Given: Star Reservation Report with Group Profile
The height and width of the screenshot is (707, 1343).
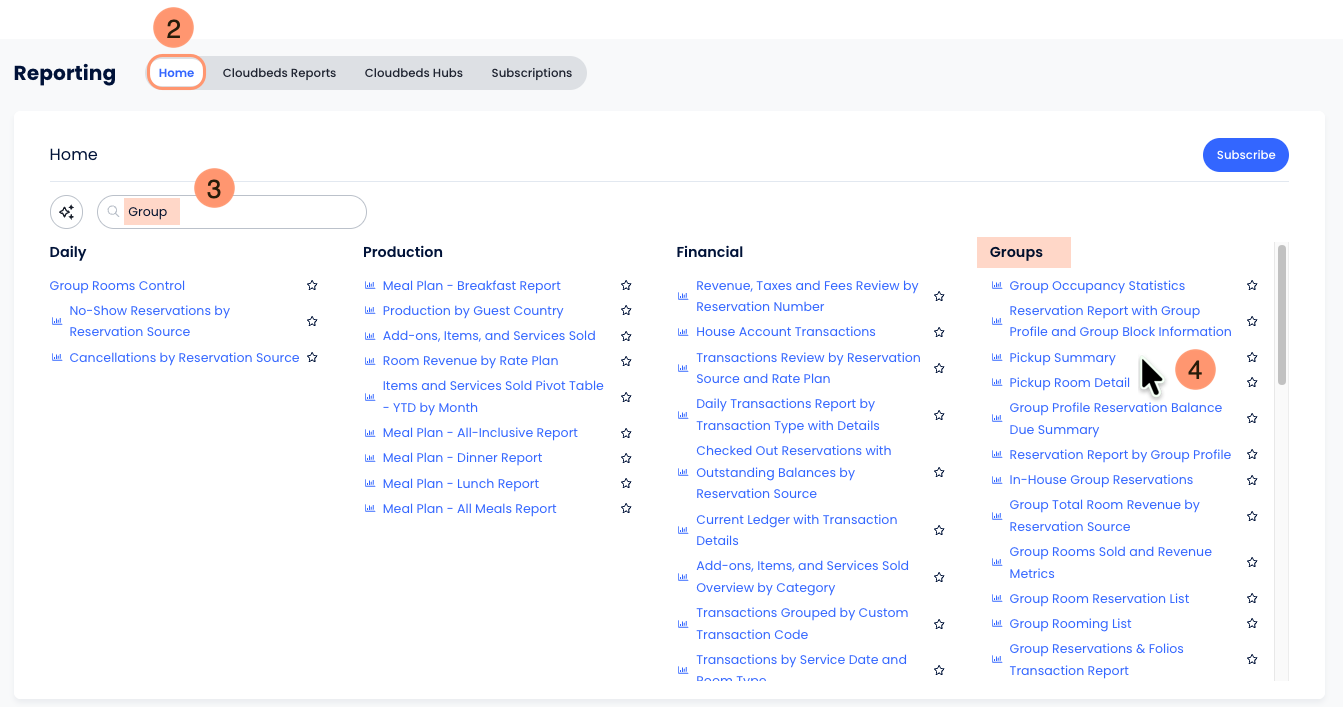Looking at the screenshot, I should [x=1252, y=321].
